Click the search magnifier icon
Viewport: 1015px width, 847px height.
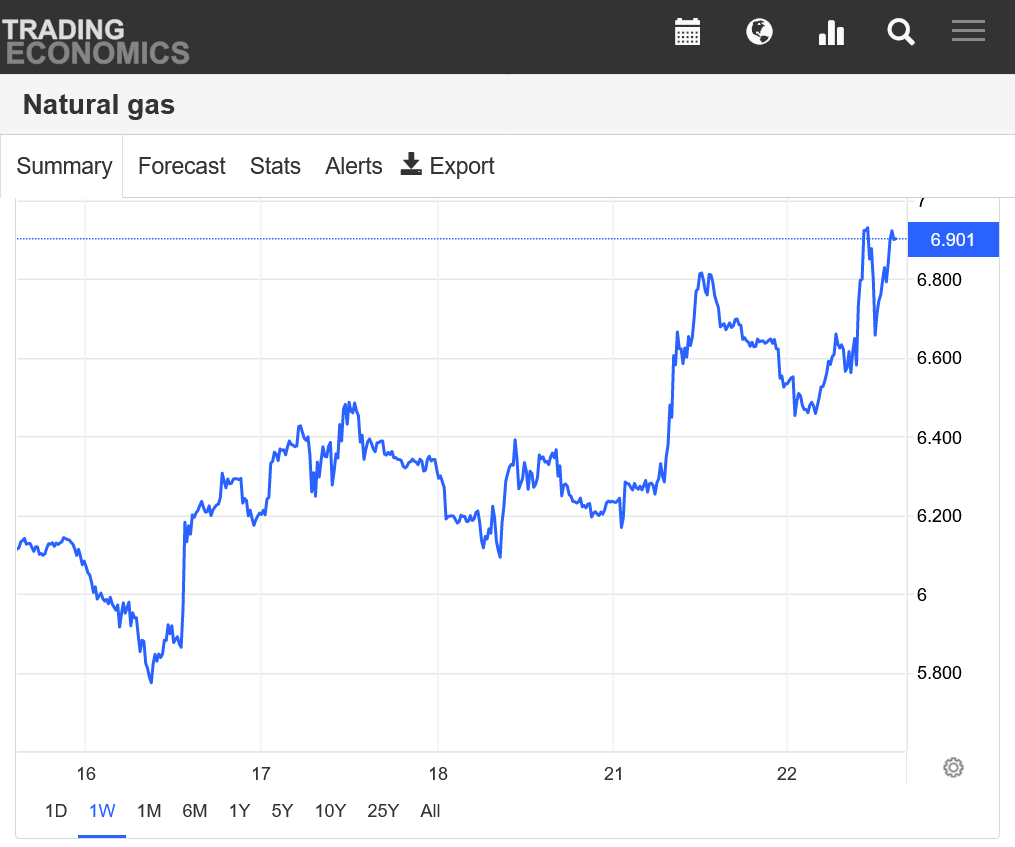pyautogui.click(x=901, y=32)
